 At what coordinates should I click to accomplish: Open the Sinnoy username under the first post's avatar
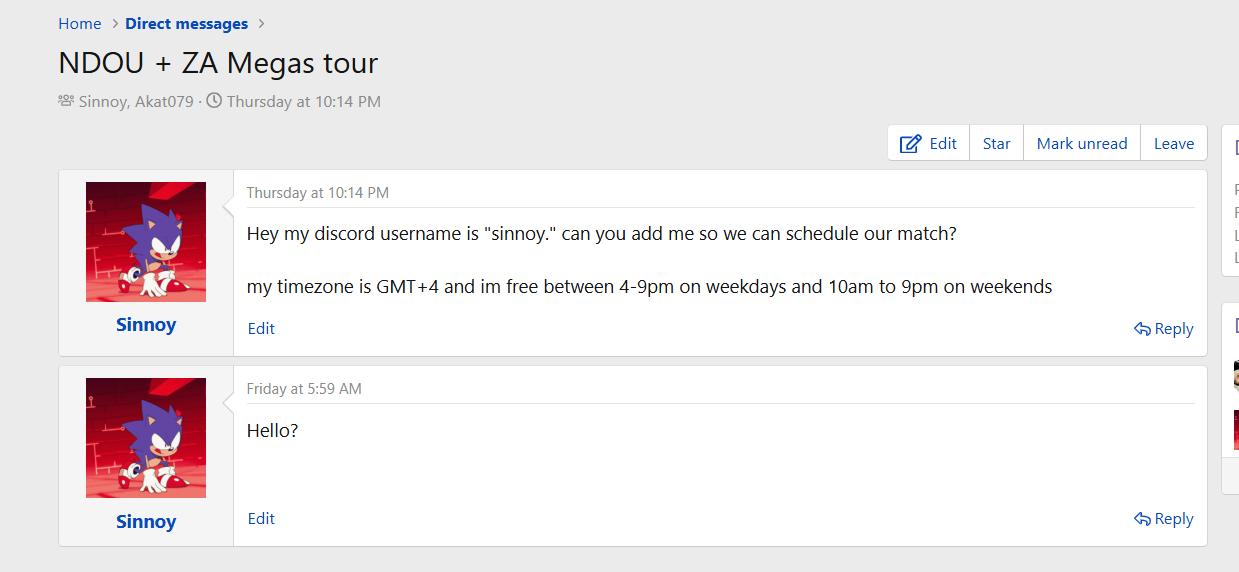coord(146,325)
